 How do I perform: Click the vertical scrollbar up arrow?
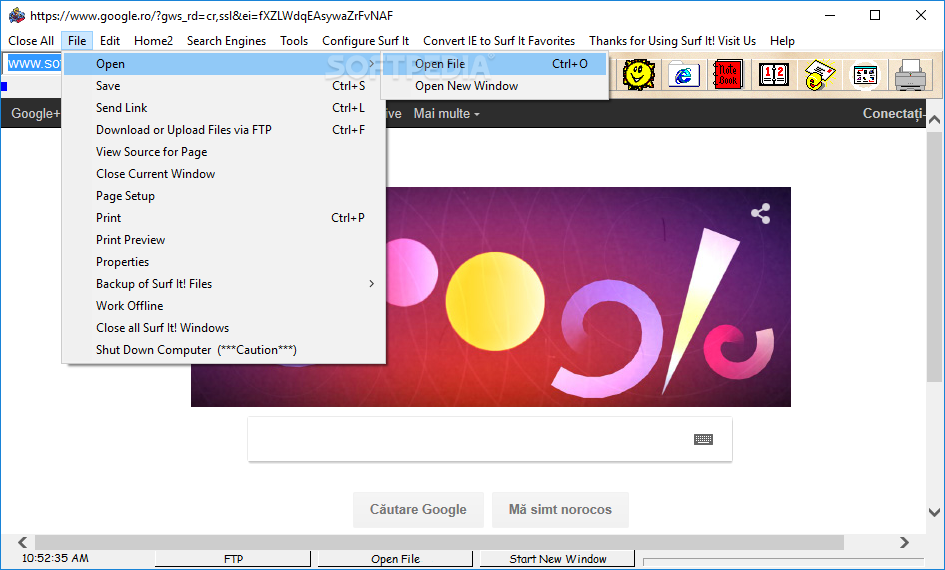[934, 119]
